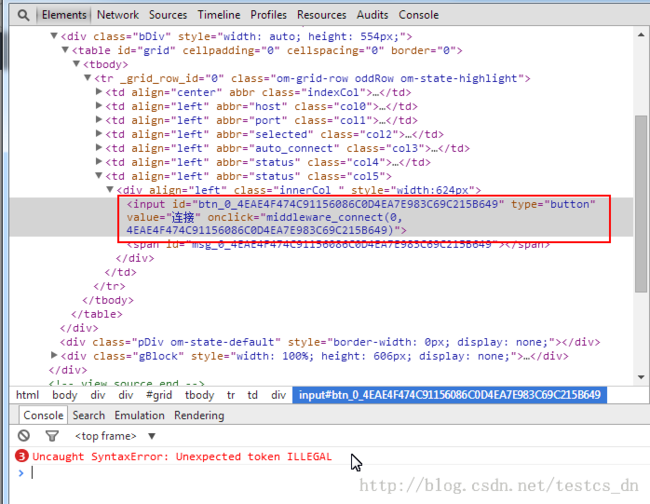Open the Timeline panel tab

tap(219, 15)
